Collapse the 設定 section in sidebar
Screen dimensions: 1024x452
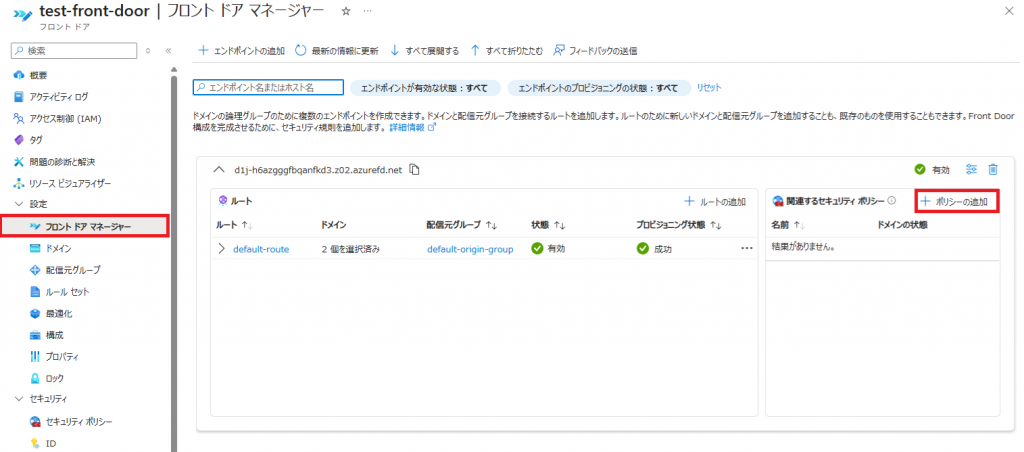tap(18, 204)
